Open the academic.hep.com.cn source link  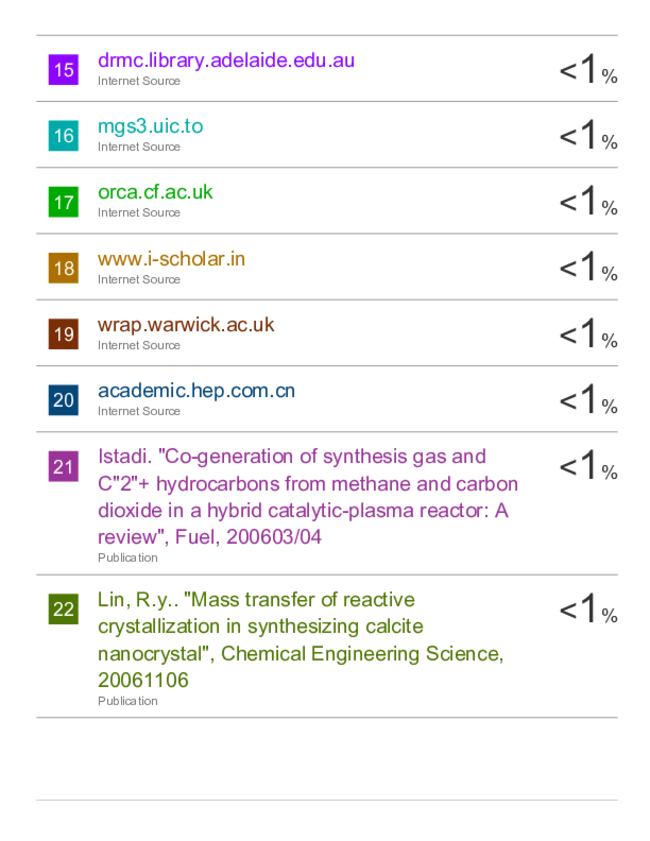(x=196, y=391)
